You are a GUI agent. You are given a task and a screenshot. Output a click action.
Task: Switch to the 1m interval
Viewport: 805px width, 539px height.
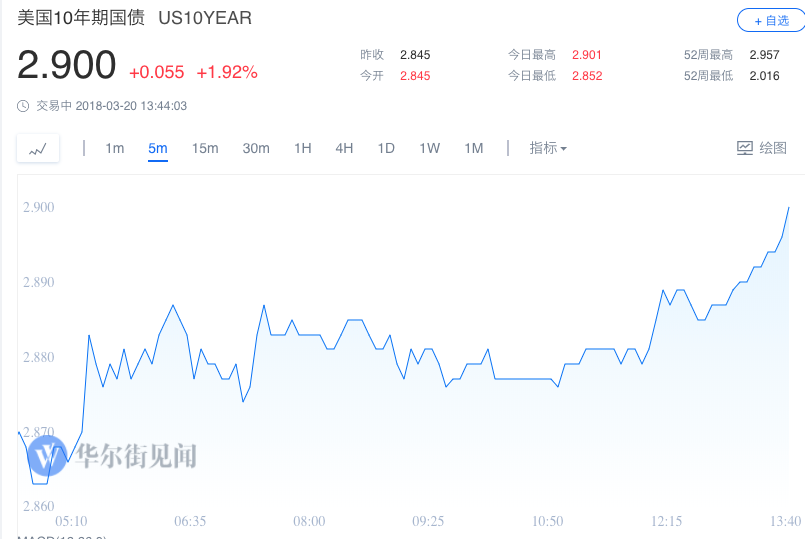tap(115, 148)
